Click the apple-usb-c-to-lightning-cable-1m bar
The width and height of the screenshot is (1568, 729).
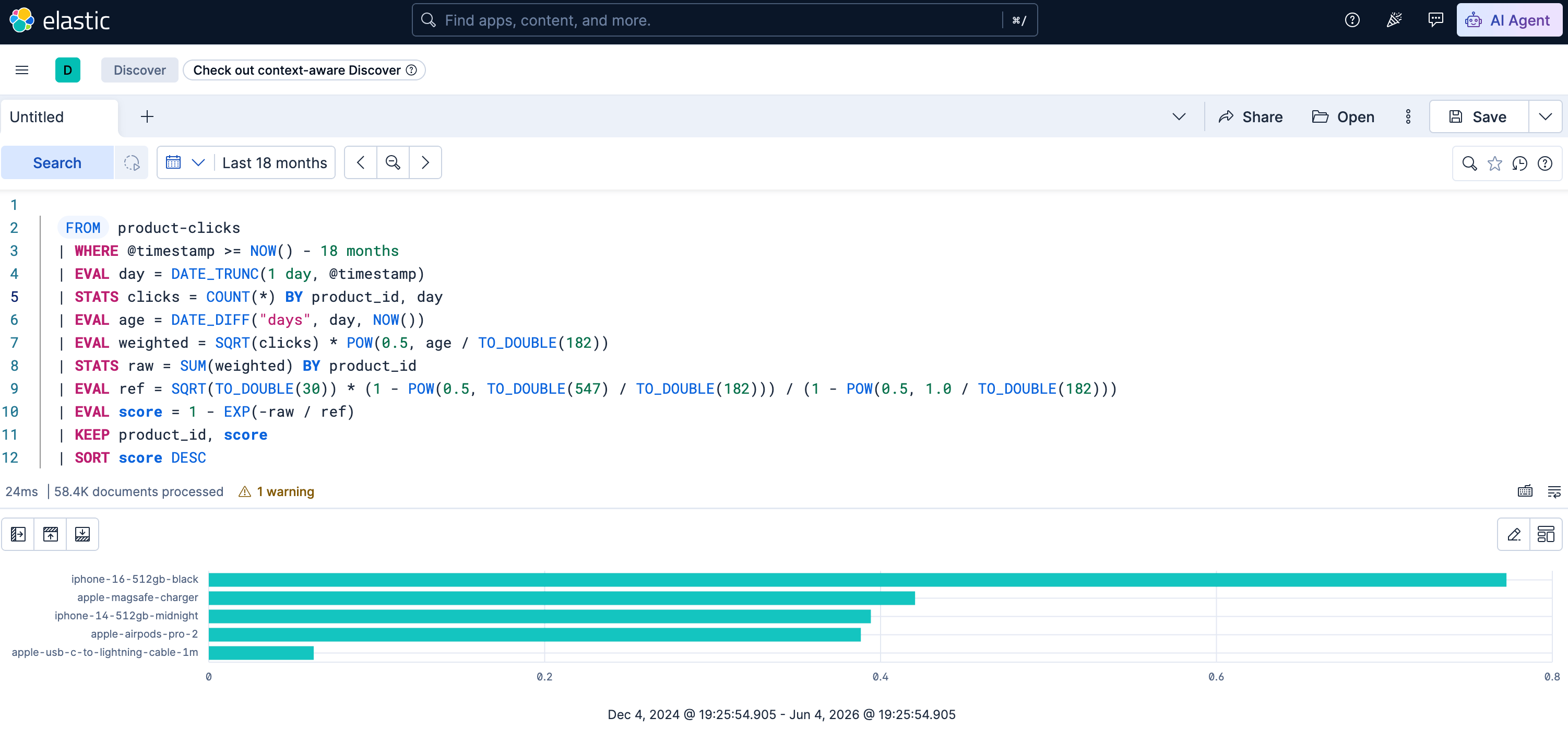(x=261, y=652)
